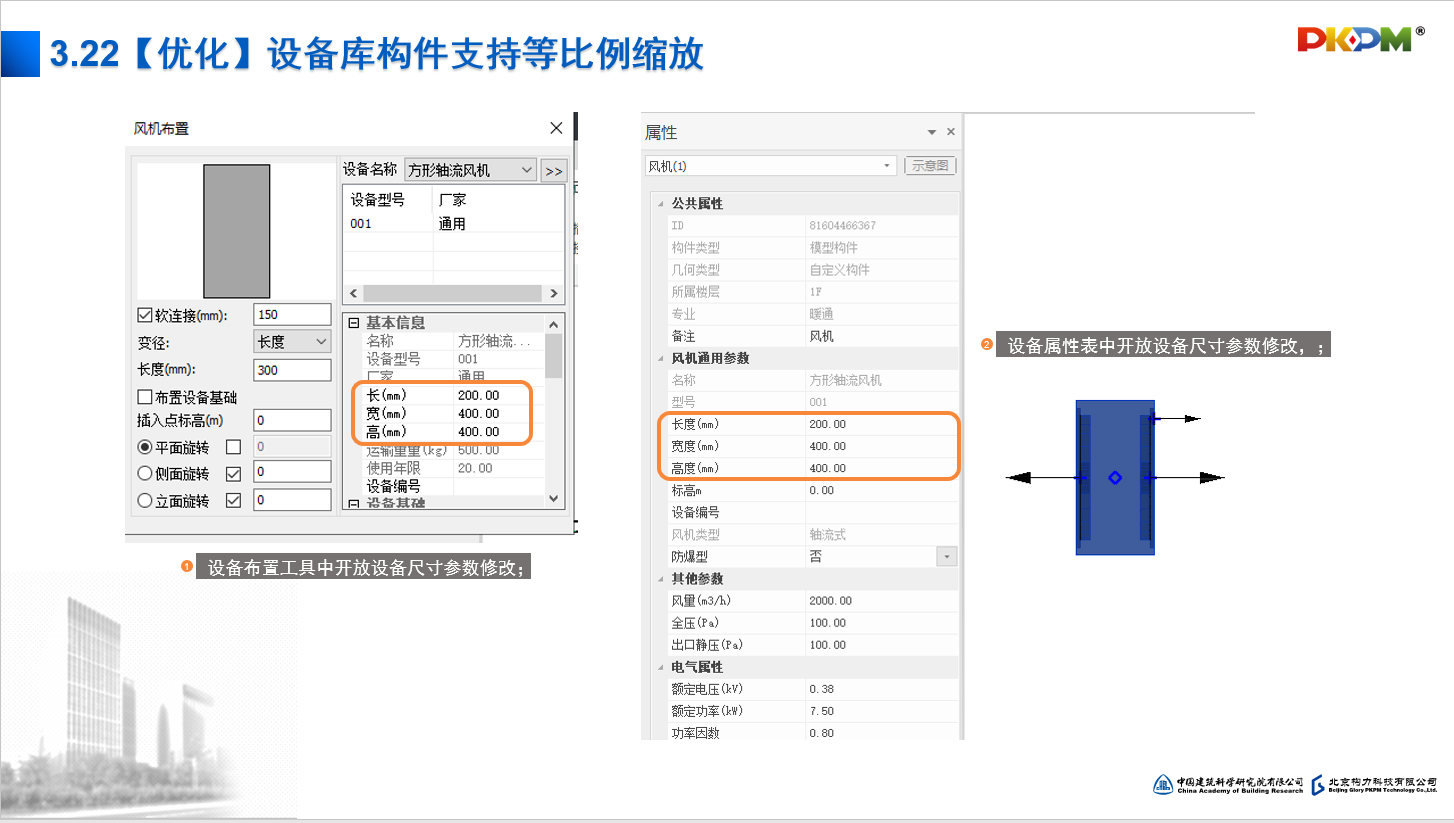Image resolution: width=1454 pixels, height=823 pixels.
Task: Click the 备注 value 风机
Action: tap(882, 336)
